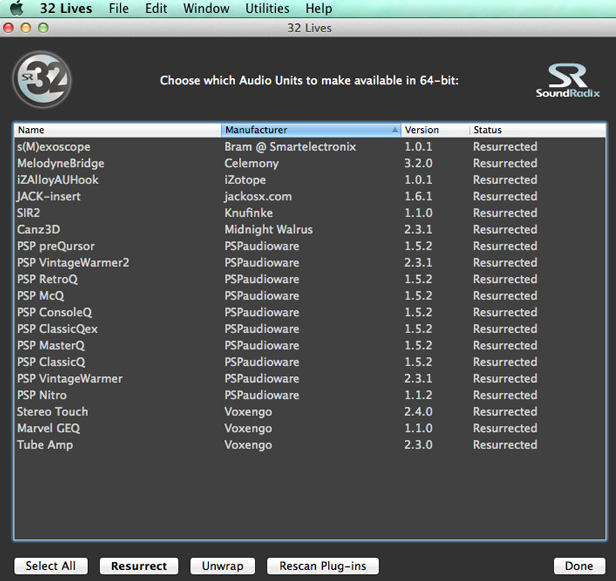The width and height of the screenshot is (616, 581).
Task: Open the Window menu
Action: 205,9
